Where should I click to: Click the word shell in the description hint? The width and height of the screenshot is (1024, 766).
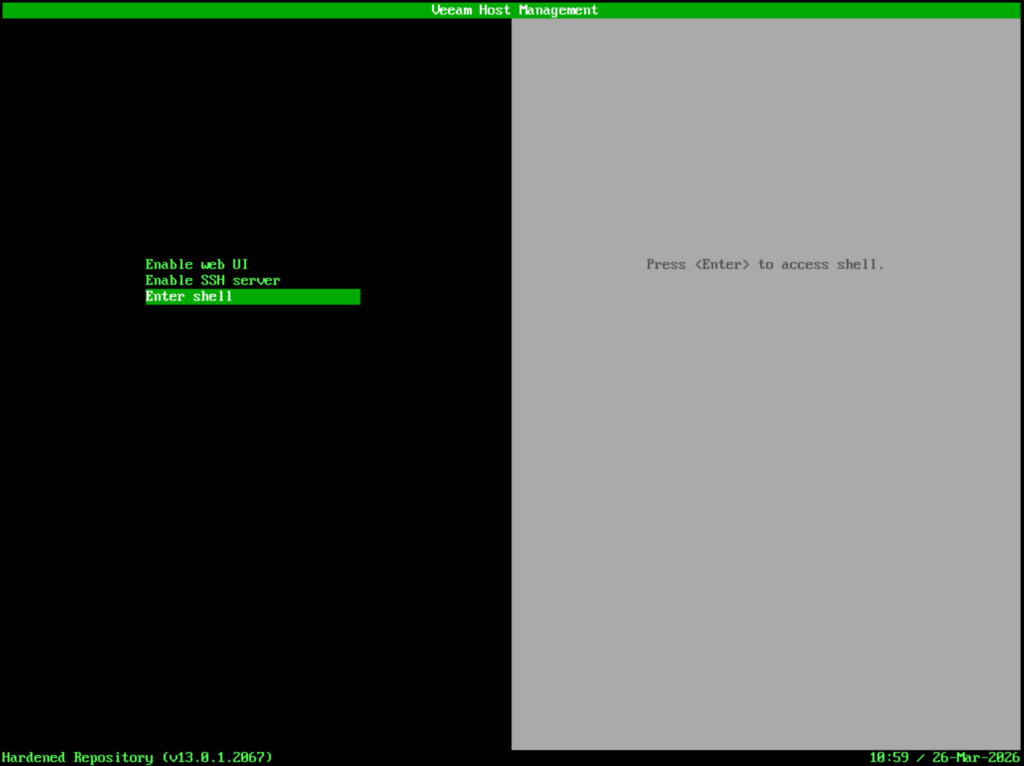tap(859, 264)
